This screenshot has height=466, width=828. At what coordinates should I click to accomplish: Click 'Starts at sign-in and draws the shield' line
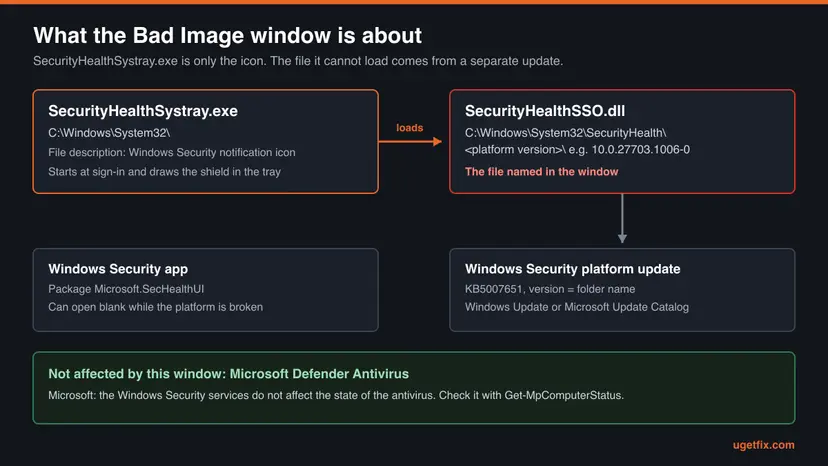tap(164, 172)
